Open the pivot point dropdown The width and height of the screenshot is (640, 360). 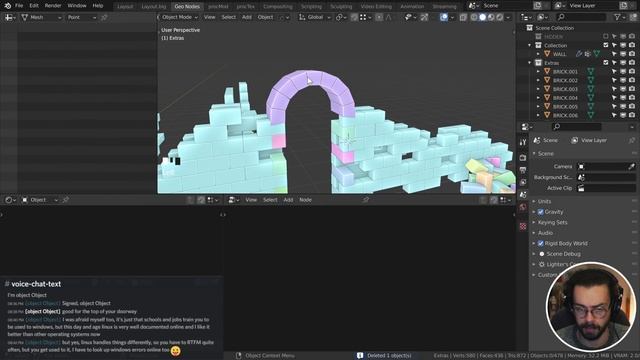coord(341,17)
